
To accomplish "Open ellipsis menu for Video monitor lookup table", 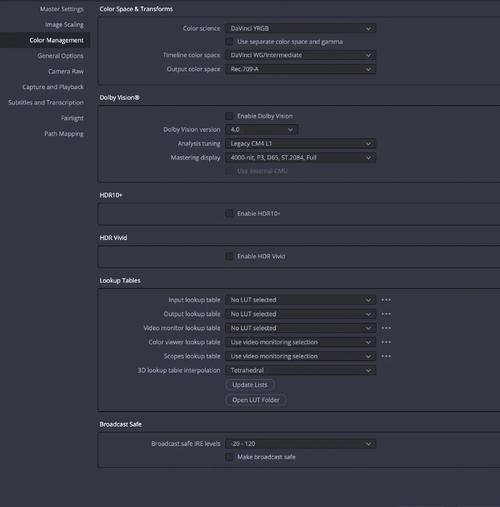I will tap(386, 328).
